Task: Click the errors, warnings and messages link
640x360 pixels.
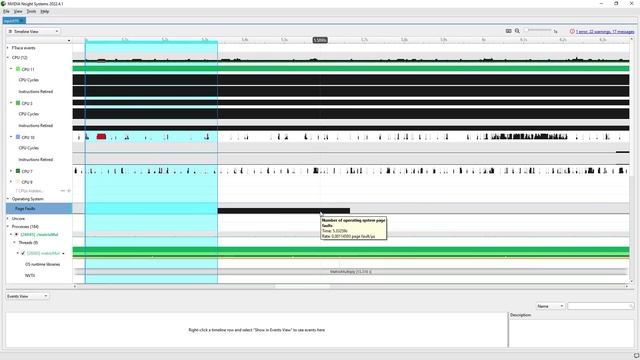Action: tap(605, 31)
